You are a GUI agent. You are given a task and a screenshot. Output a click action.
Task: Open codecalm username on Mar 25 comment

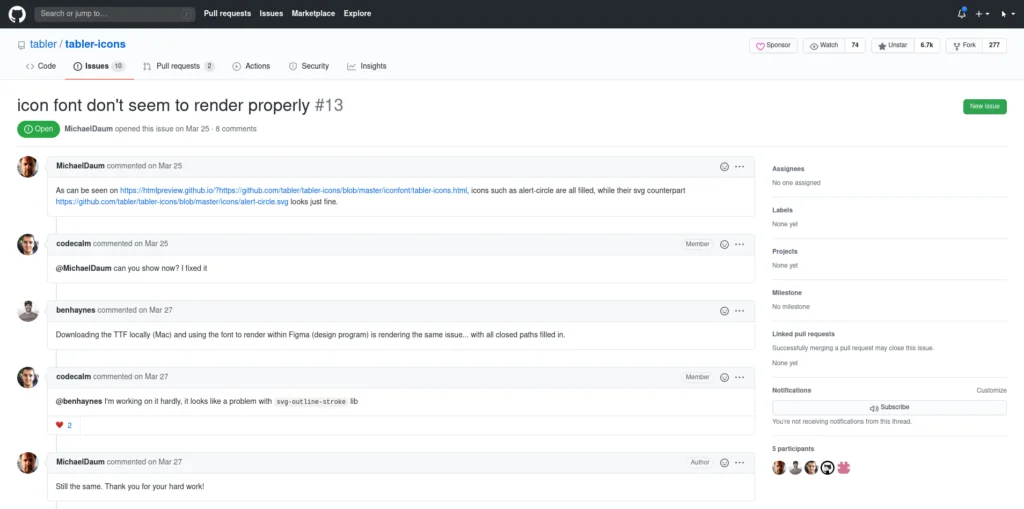(74, 244)
